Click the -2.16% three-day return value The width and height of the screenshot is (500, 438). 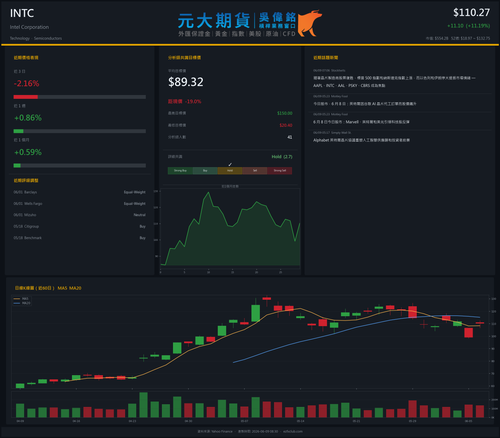(x=26, y=83)
